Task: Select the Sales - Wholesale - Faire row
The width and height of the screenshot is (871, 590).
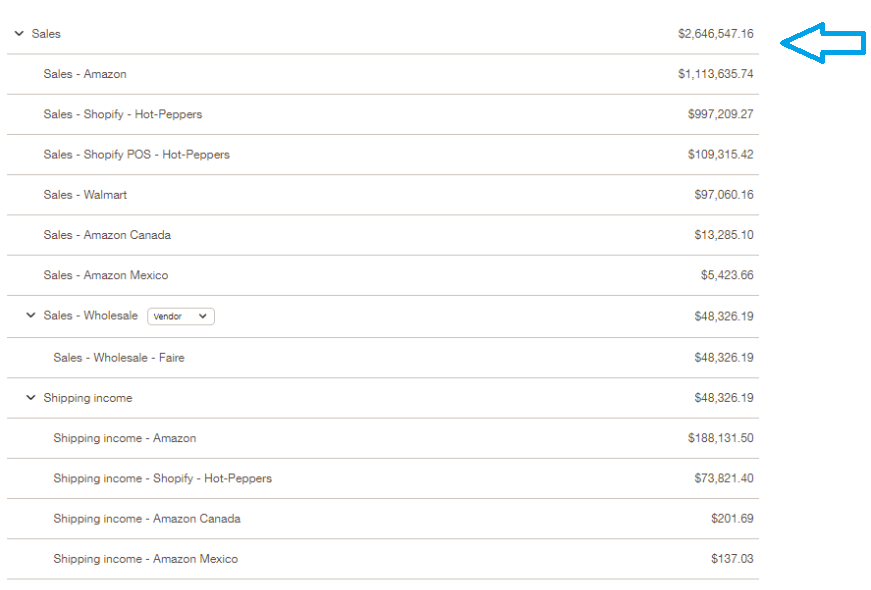Action: pyautogui.click(x=119, y=357)
